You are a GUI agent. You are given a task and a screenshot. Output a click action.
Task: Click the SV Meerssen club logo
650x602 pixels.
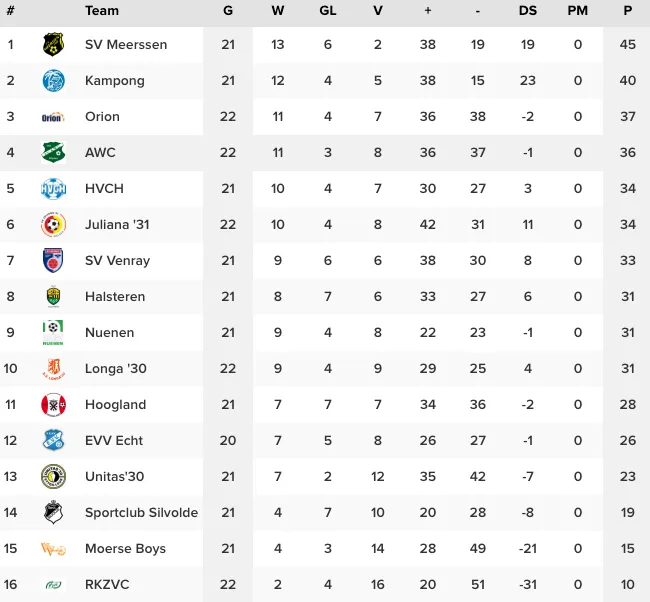tap(53, 44)
